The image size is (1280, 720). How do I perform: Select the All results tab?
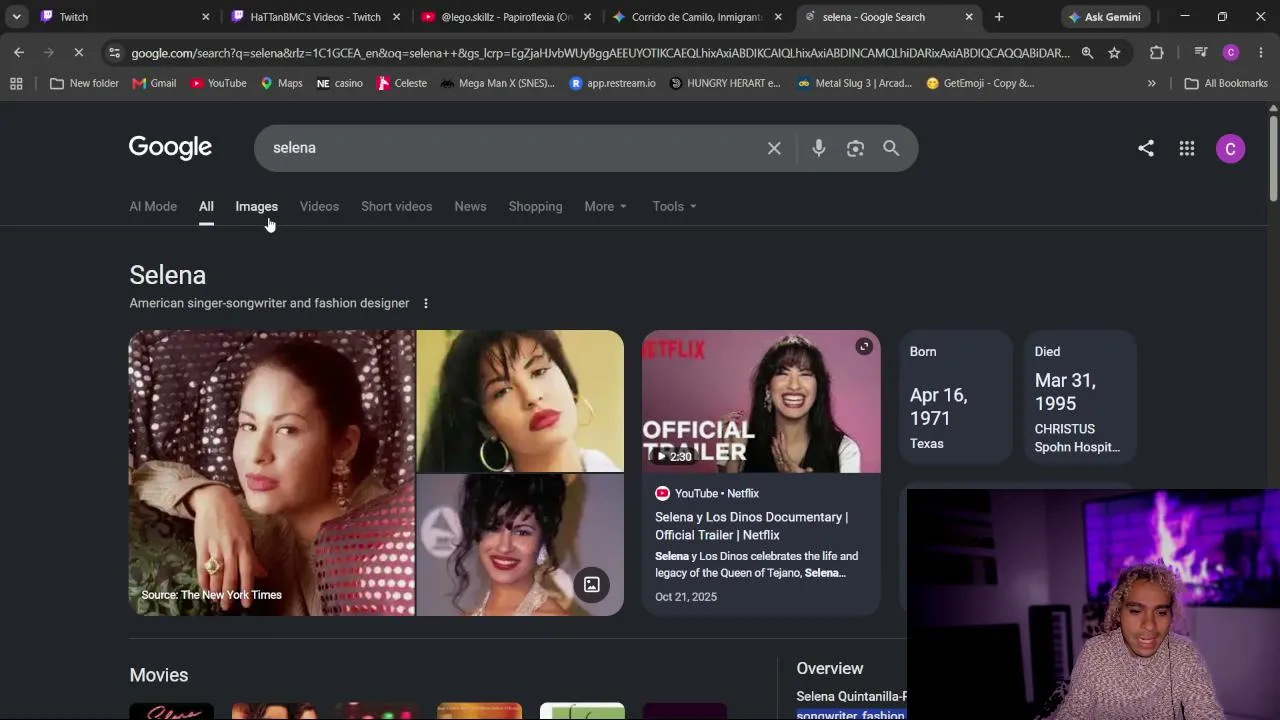[206, 206]
